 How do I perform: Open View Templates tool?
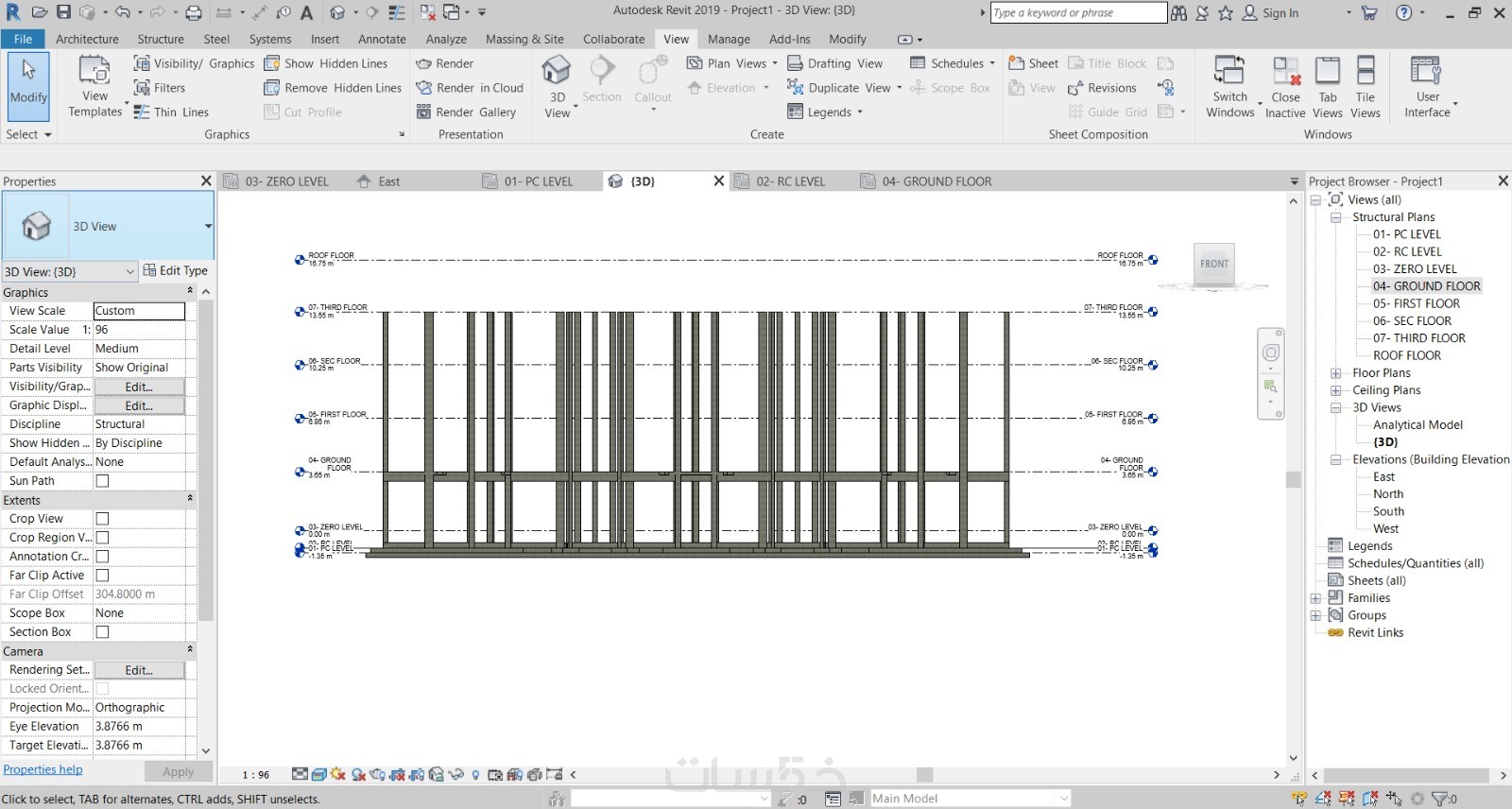pos(95,86)
